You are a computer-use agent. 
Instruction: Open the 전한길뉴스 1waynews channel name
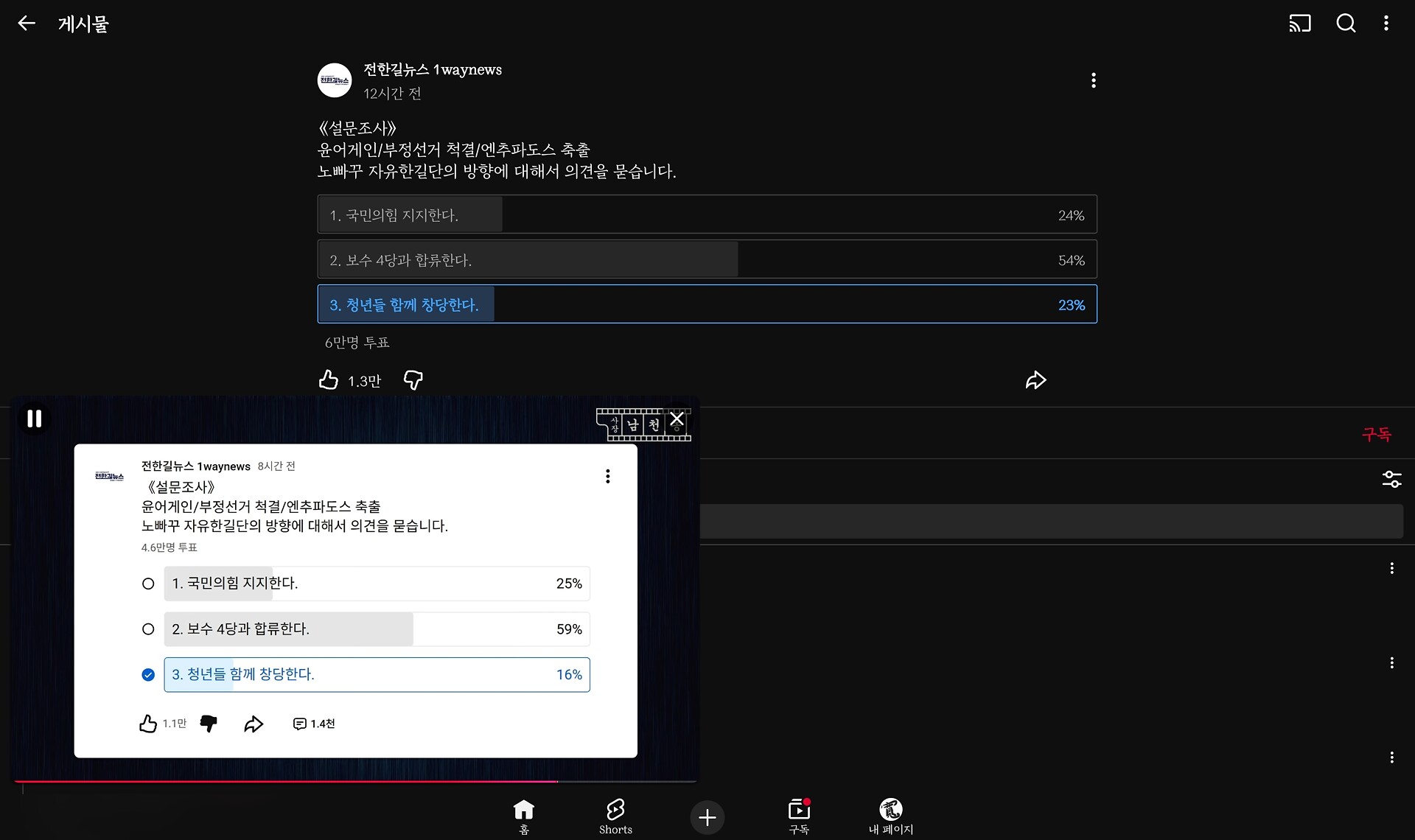coord(433,70)
